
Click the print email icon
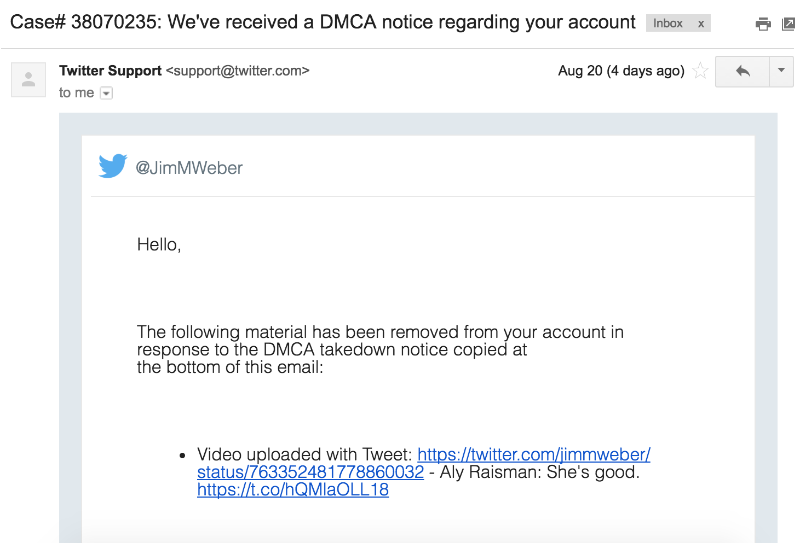(x=763, y=24)
